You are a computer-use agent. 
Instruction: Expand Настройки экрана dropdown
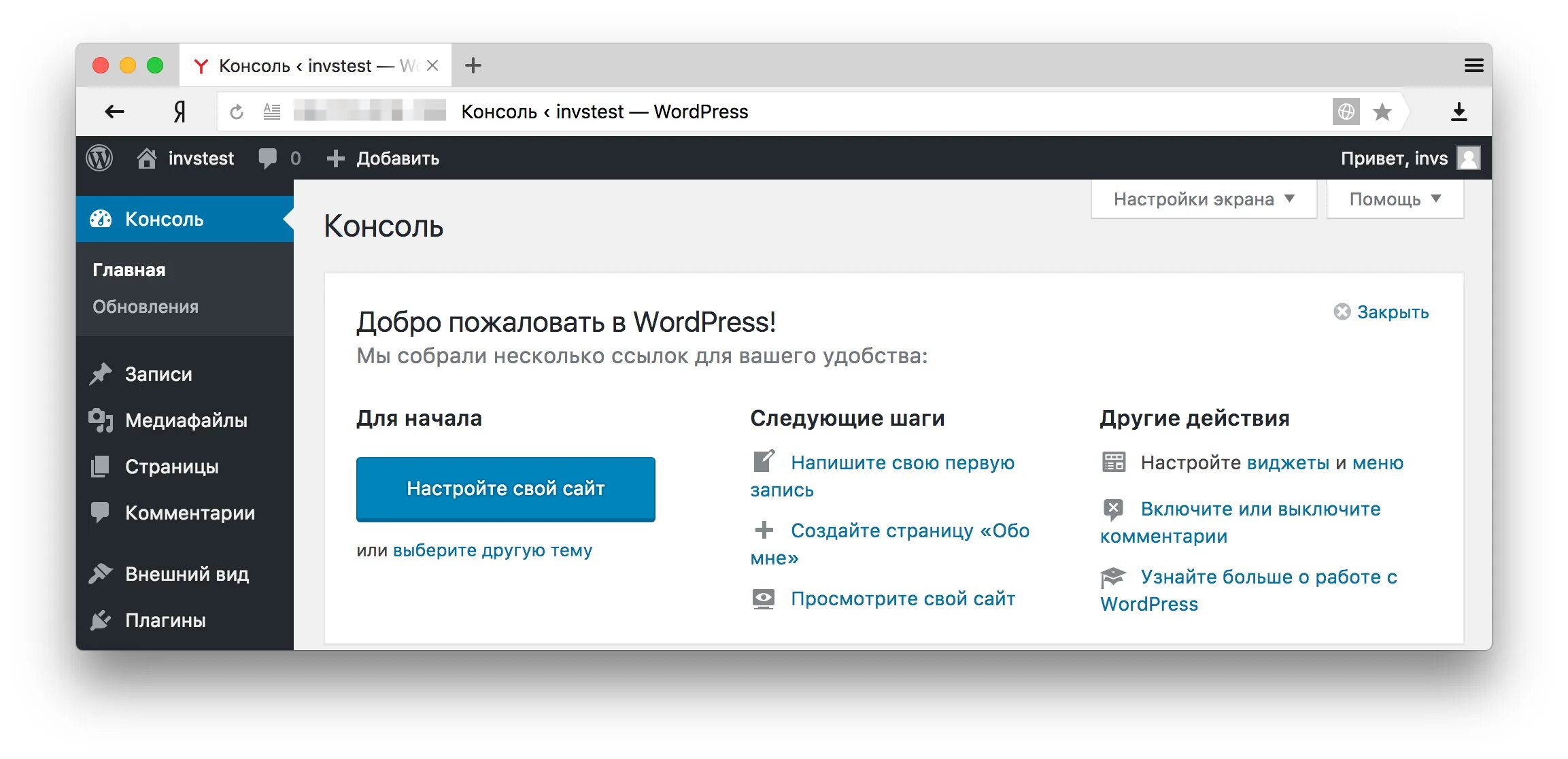[1204, 199]
